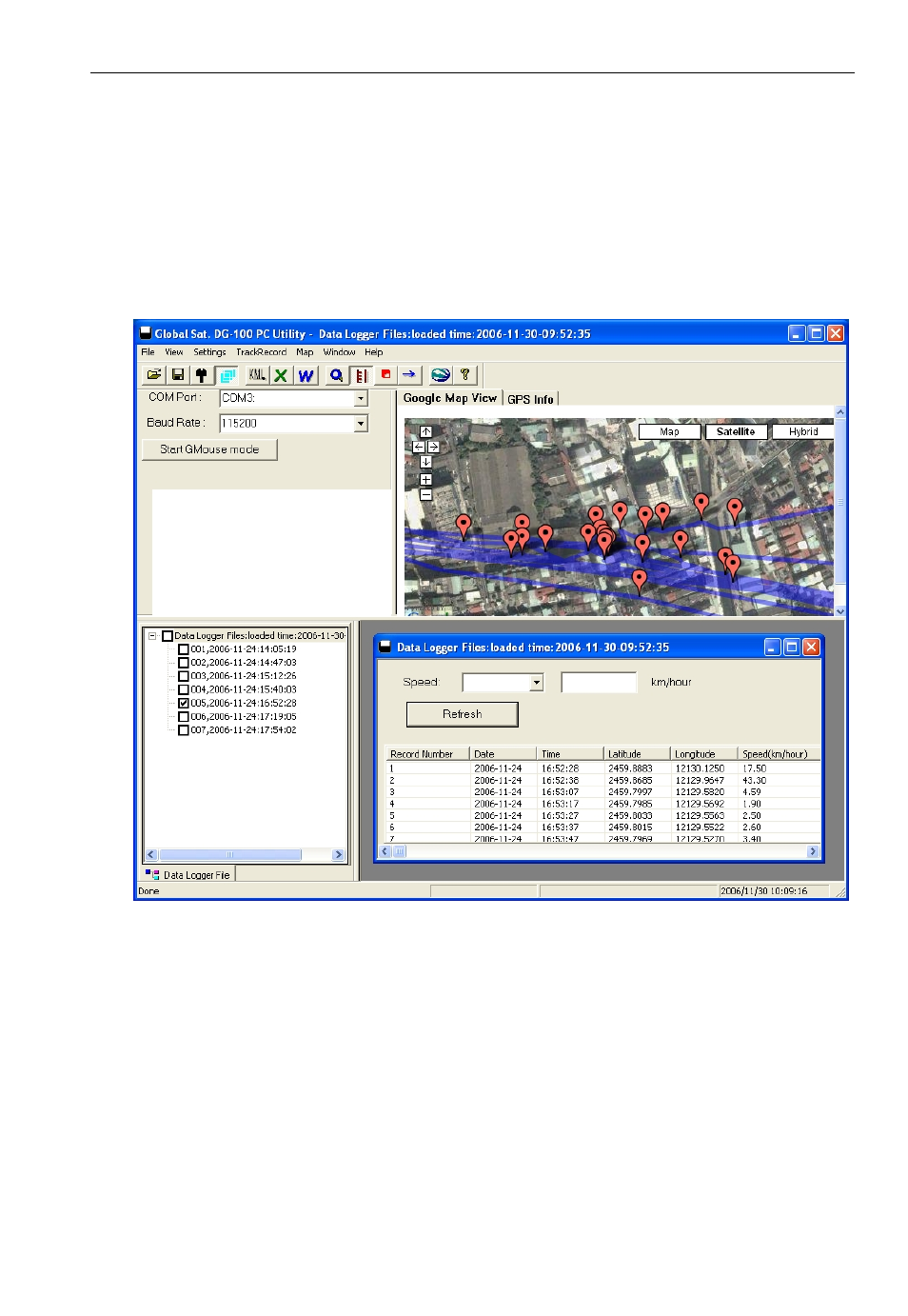
Task: Click the red square marker toolbar icon
Action: point(385,375)
